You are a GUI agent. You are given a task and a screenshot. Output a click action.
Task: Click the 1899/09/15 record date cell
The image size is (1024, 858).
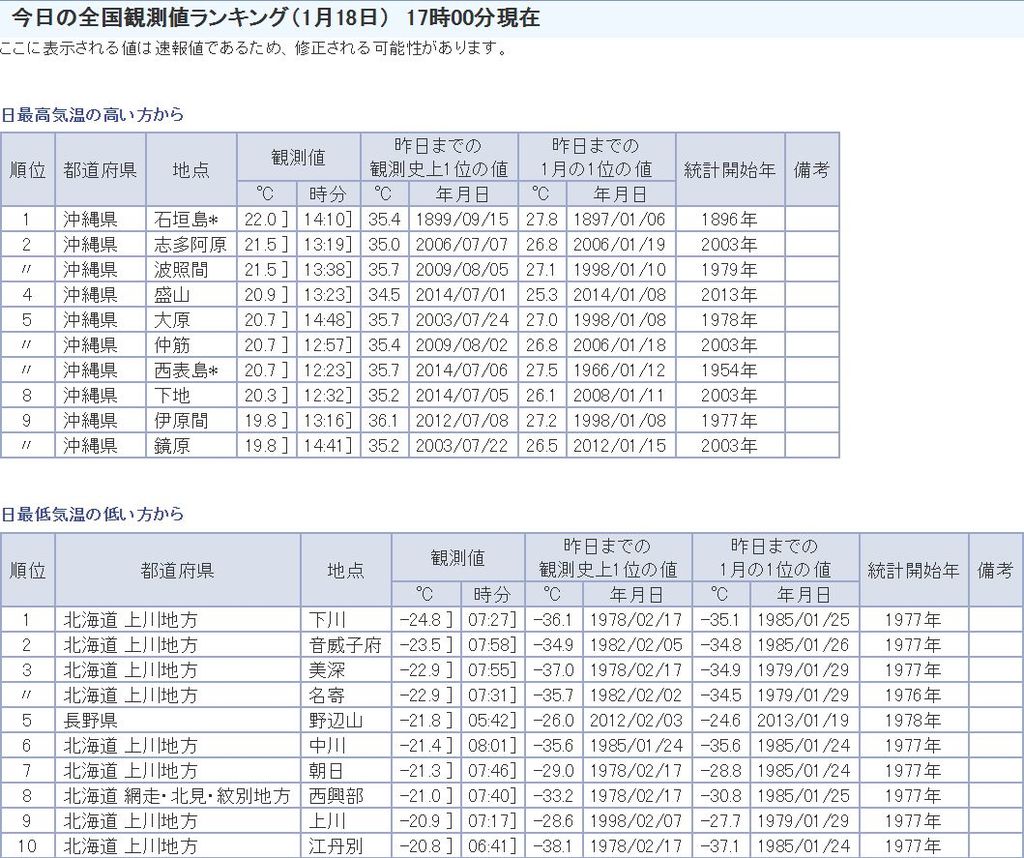[x=470, y=220]
